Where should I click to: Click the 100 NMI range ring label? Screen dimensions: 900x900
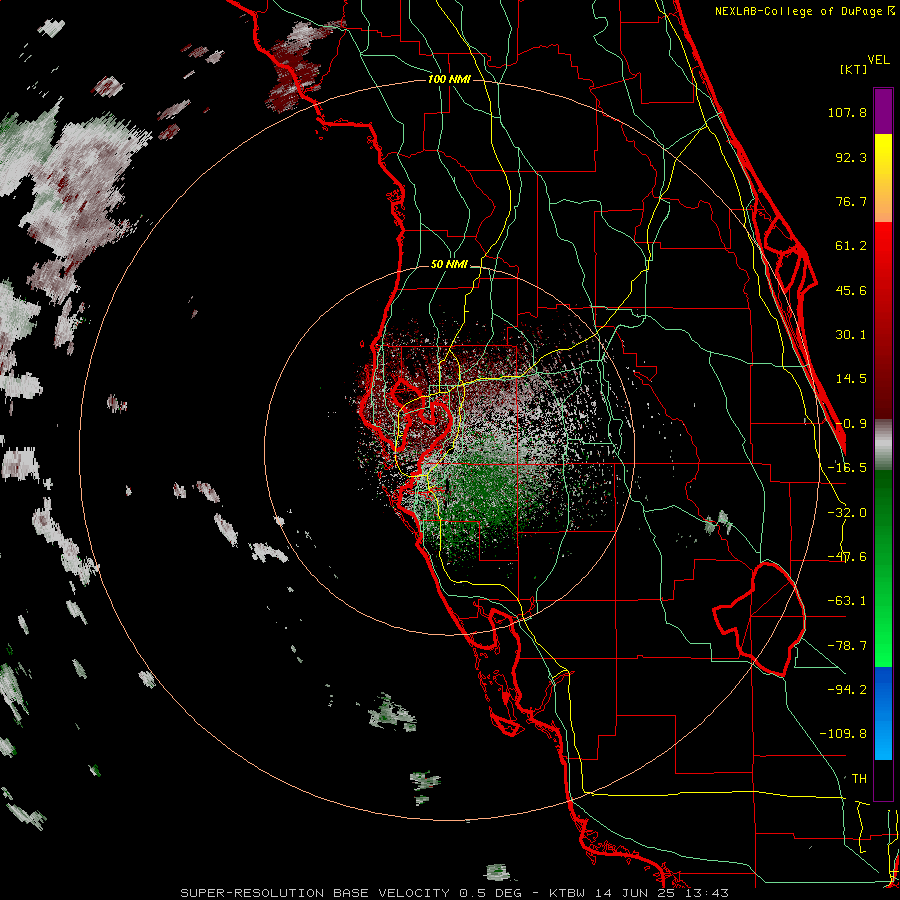(x=449, y=79)
